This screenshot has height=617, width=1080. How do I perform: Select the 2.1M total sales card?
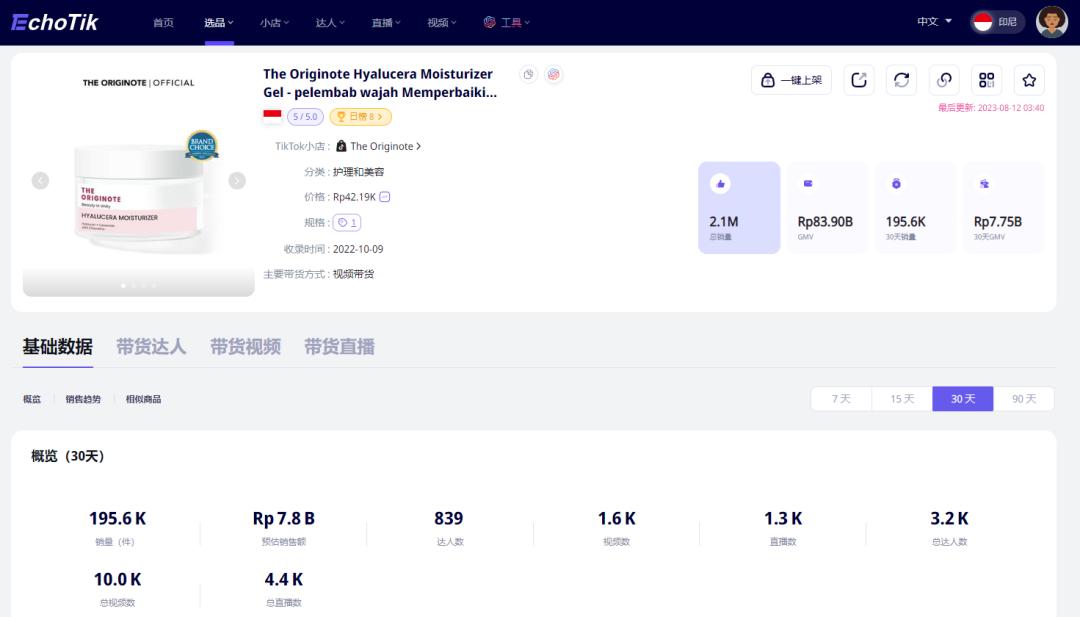pos(739,207)
